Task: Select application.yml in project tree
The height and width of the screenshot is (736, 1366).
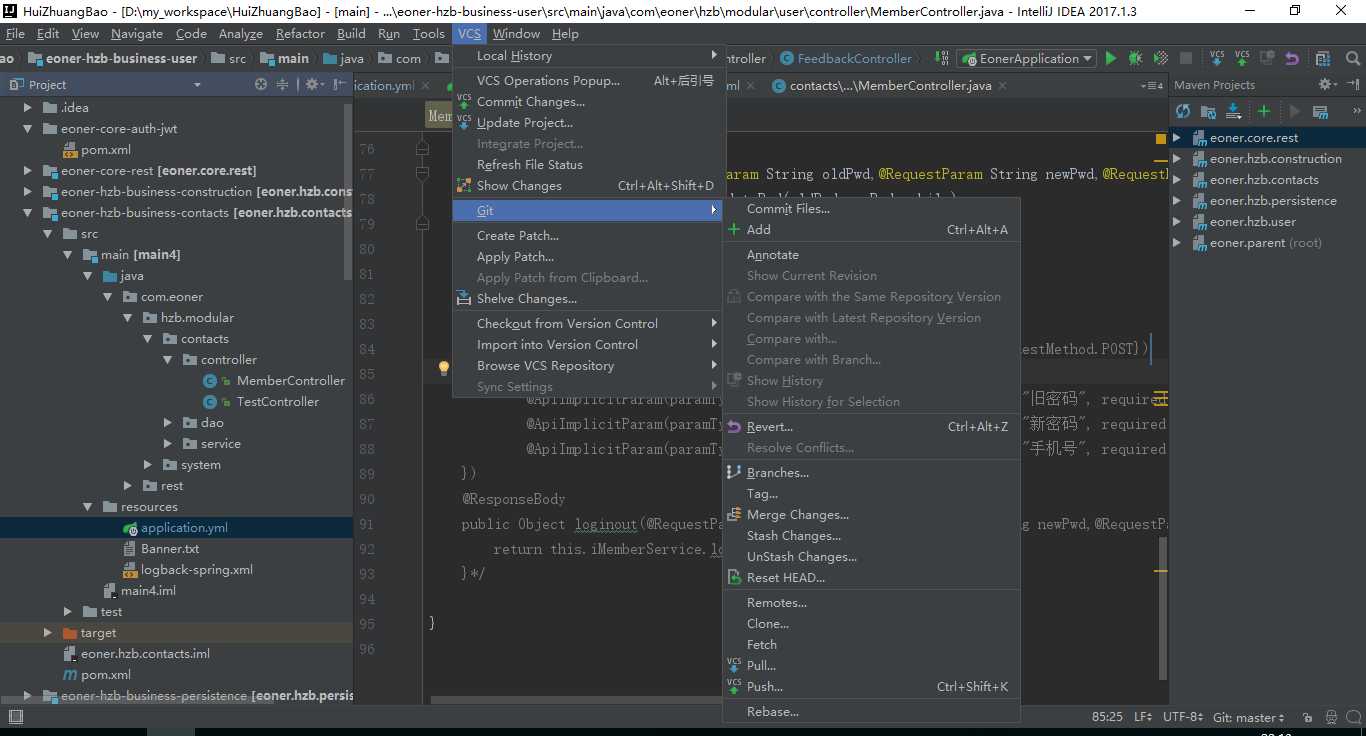Action: click(183, 528)
